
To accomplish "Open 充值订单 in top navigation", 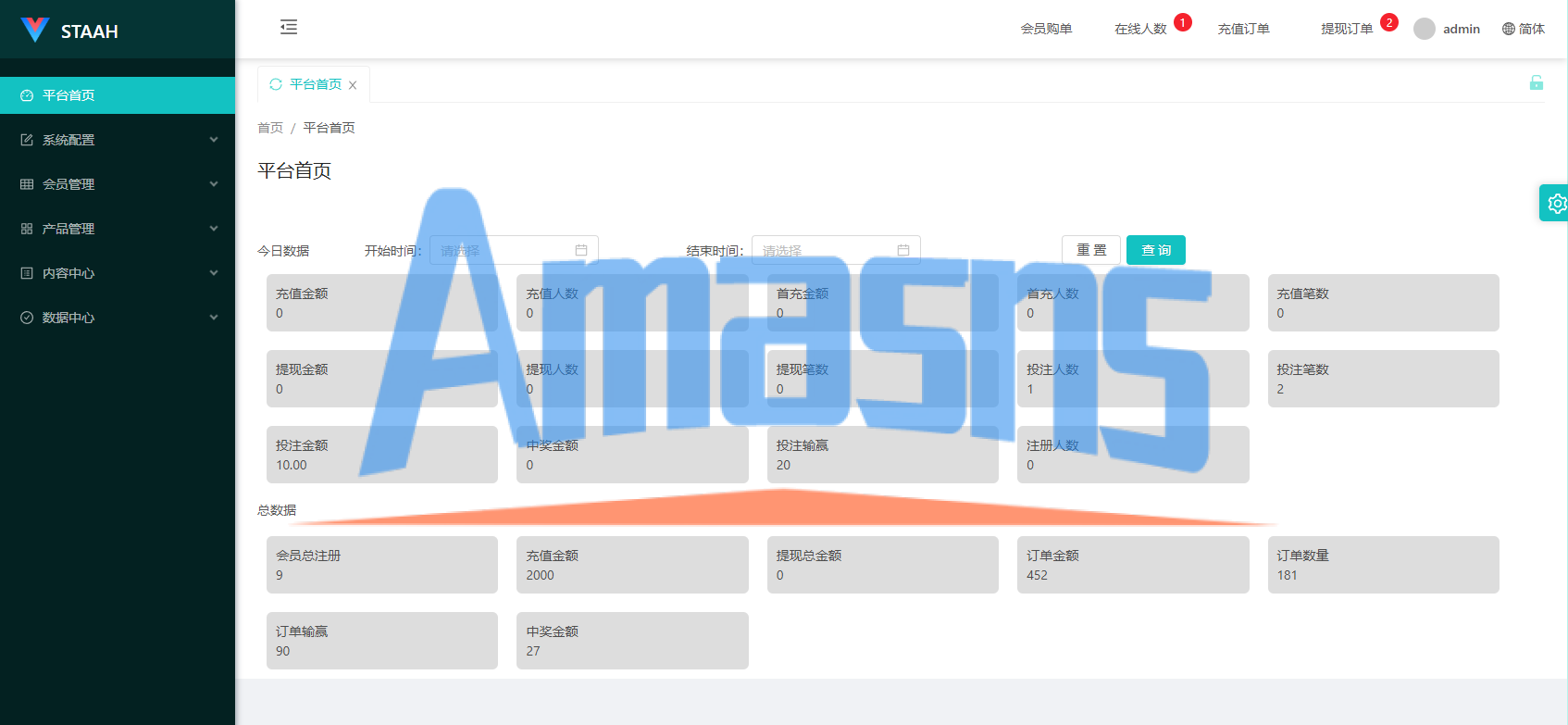I will [x=1243, y=29].
